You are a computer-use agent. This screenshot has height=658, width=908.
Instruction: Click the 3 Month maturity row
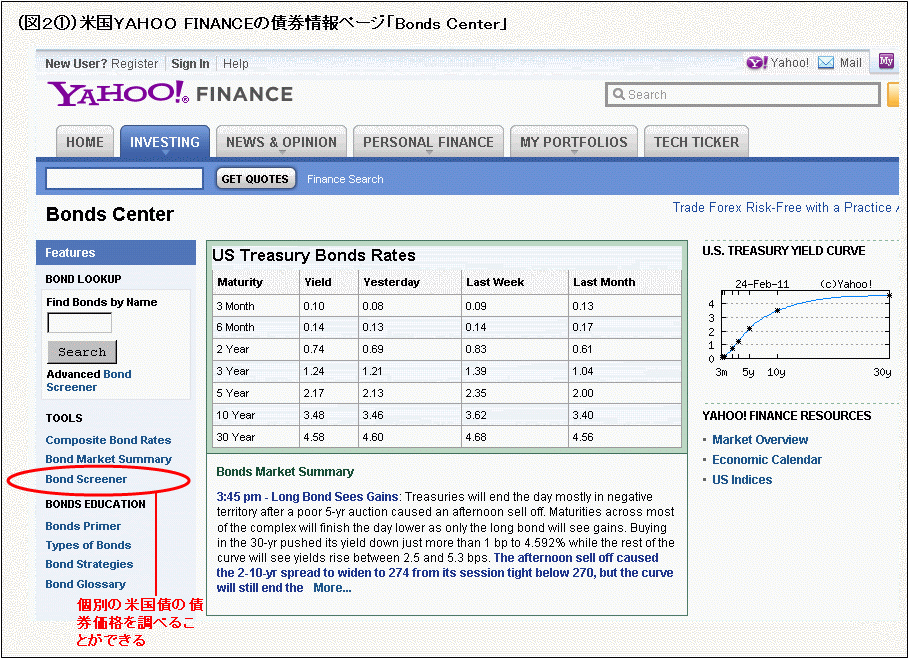pyautogui.click(x=446, y=306)
